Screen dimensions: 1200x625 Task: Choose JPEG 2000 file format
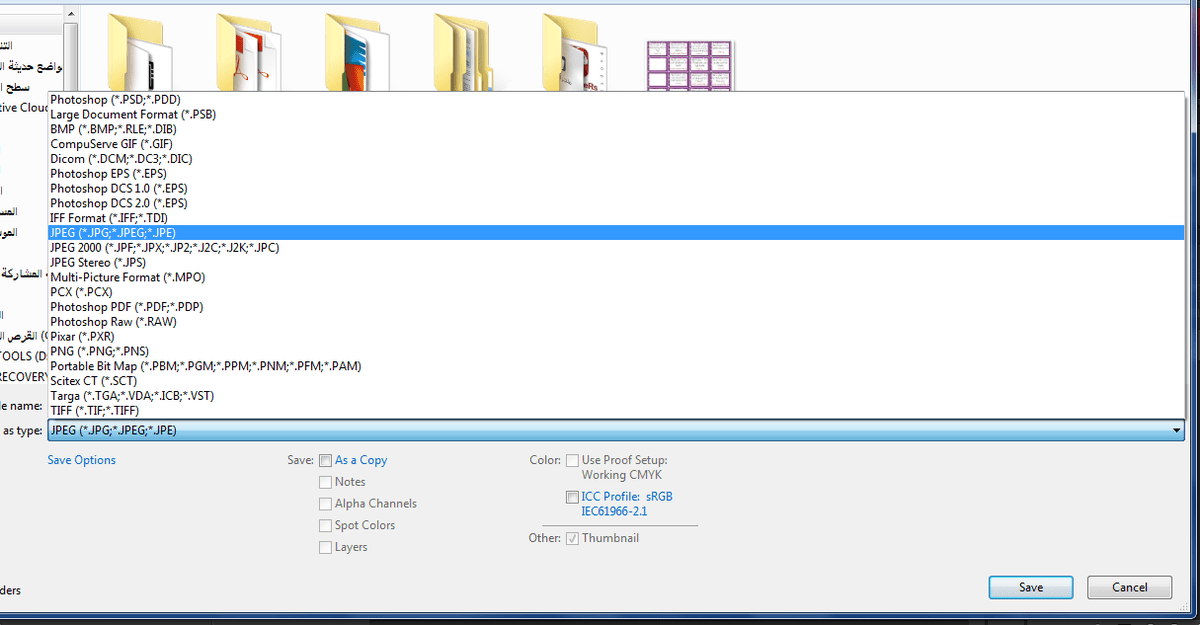tap(616, 247)
